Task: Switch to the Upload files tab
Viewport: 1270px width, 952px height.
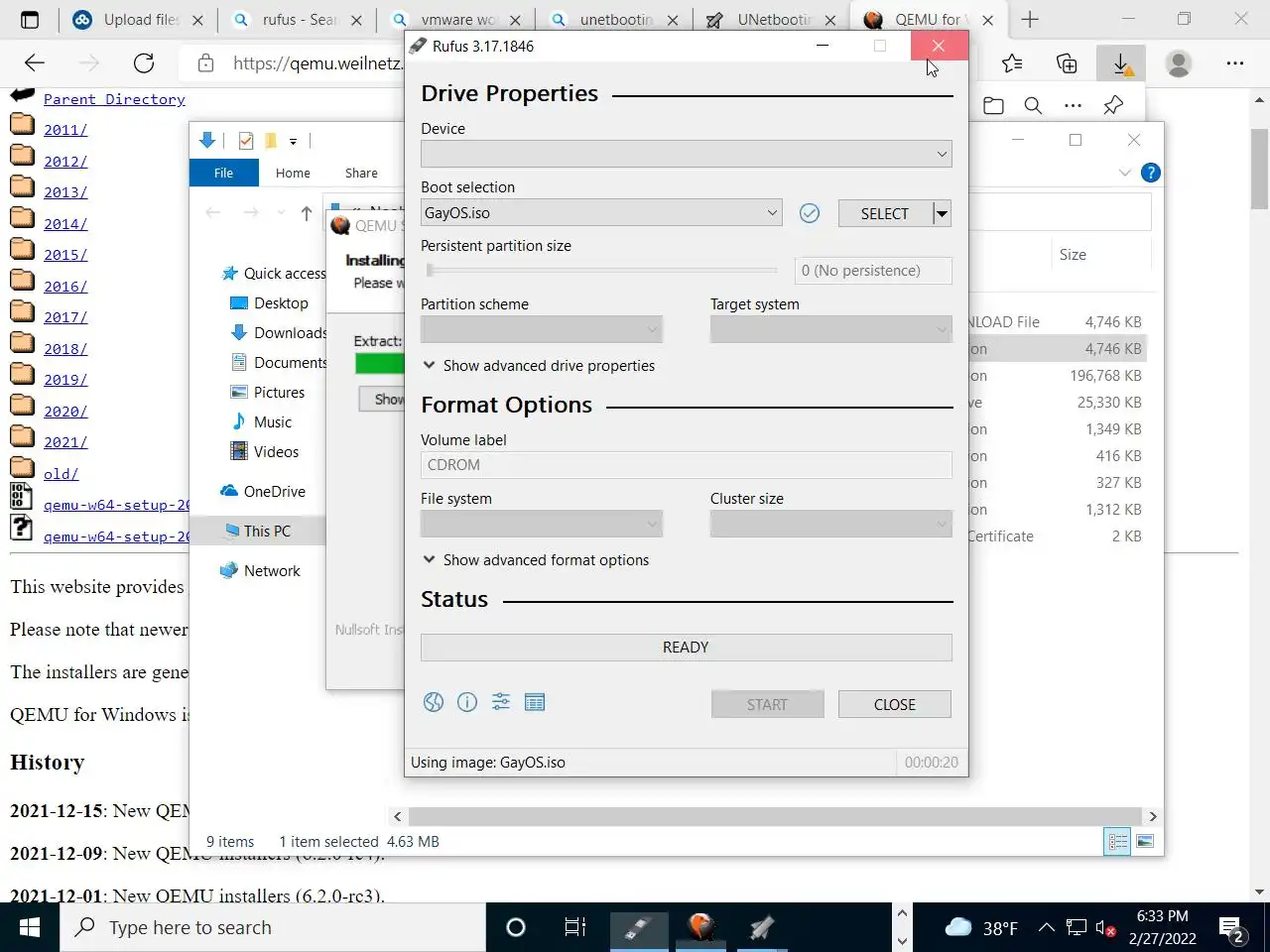Action: [x=139, y=19]
